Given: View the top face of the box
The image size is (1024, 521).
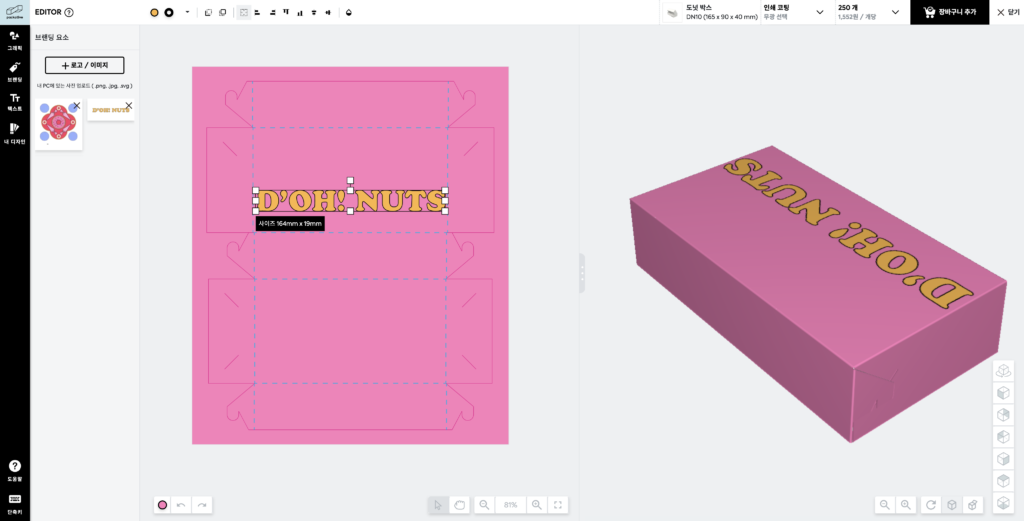Looking at the screenshot, I should [1002, 481].
